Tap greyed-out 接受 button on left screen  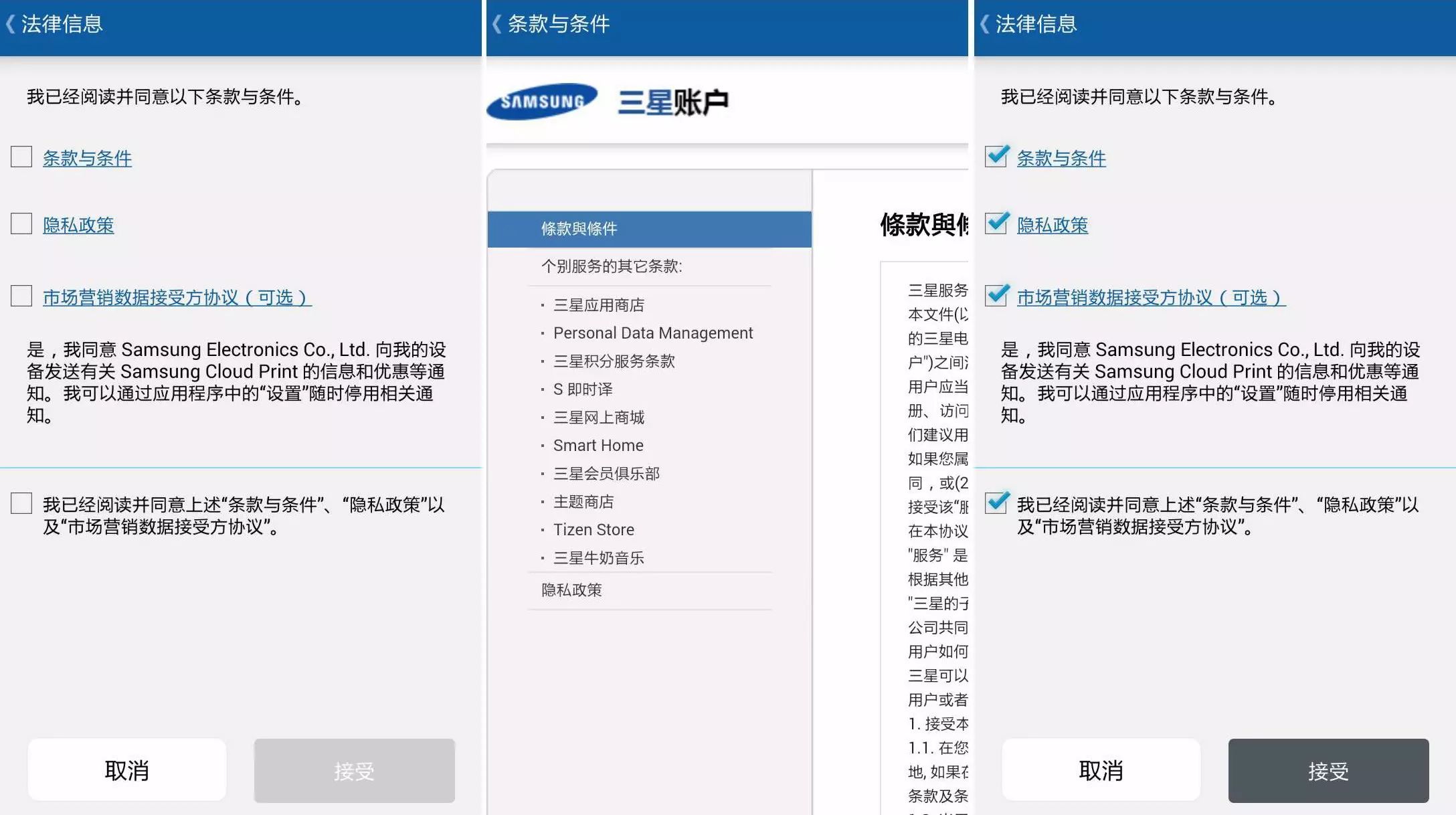[x=355, y=770]
